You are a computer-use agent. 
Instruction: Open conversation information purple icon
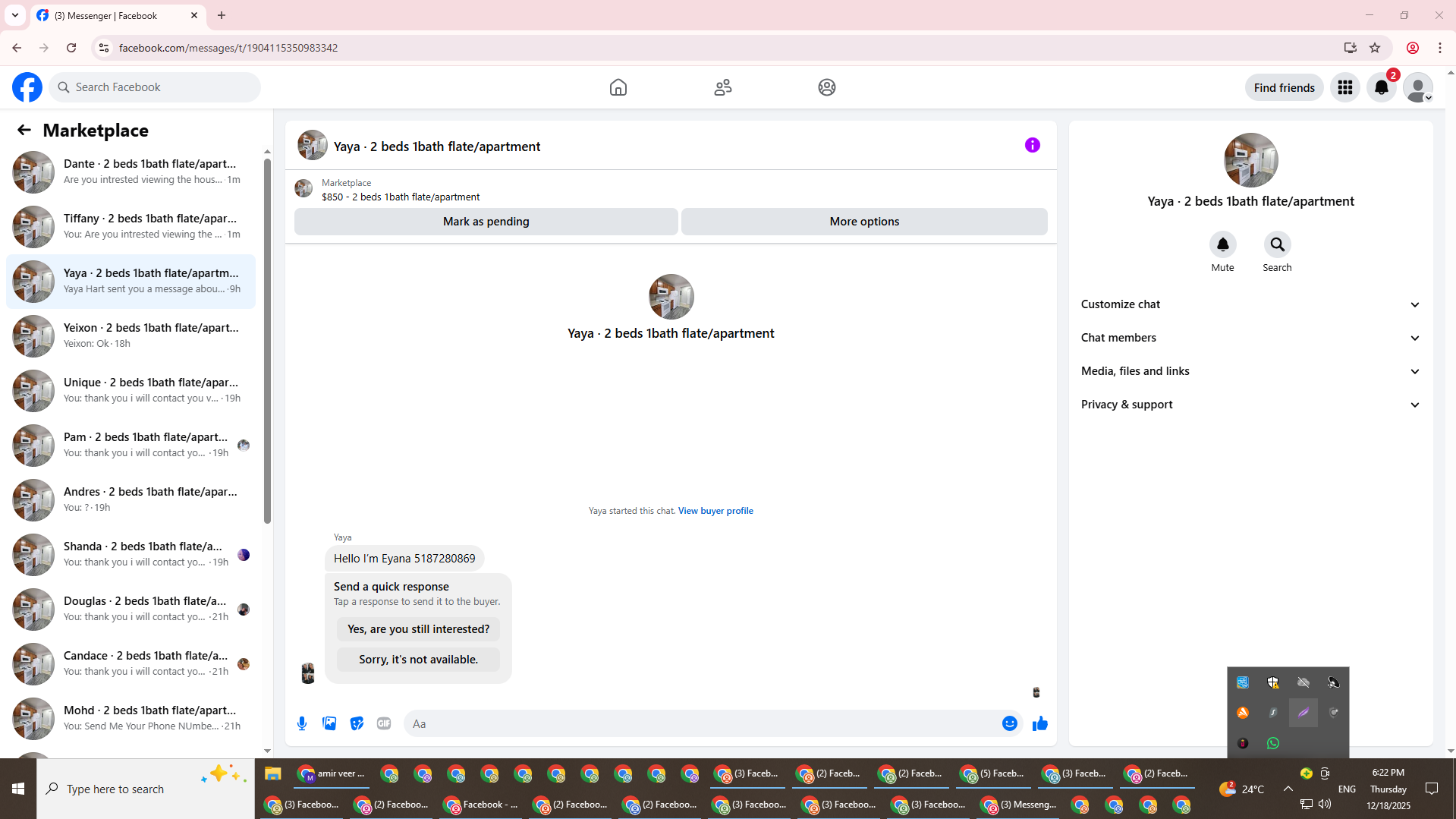1033,145
